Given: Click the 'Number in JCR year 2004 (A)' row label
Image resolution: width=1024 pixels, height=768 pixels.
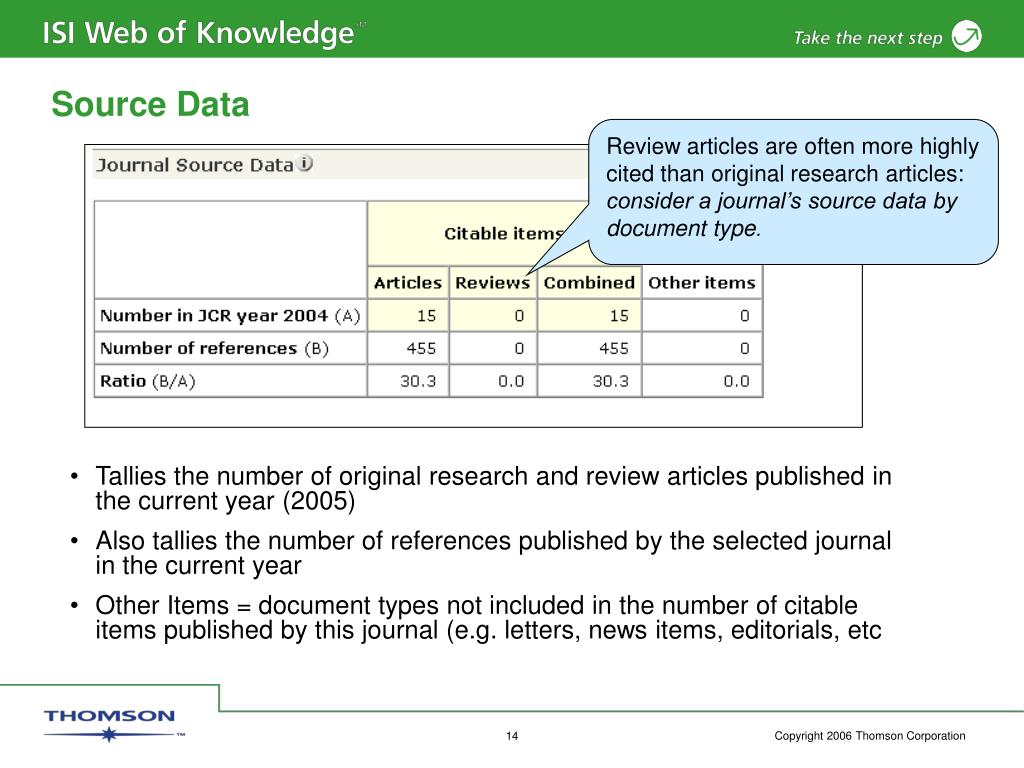Looking at the screenshot, I should click(231, 316).
